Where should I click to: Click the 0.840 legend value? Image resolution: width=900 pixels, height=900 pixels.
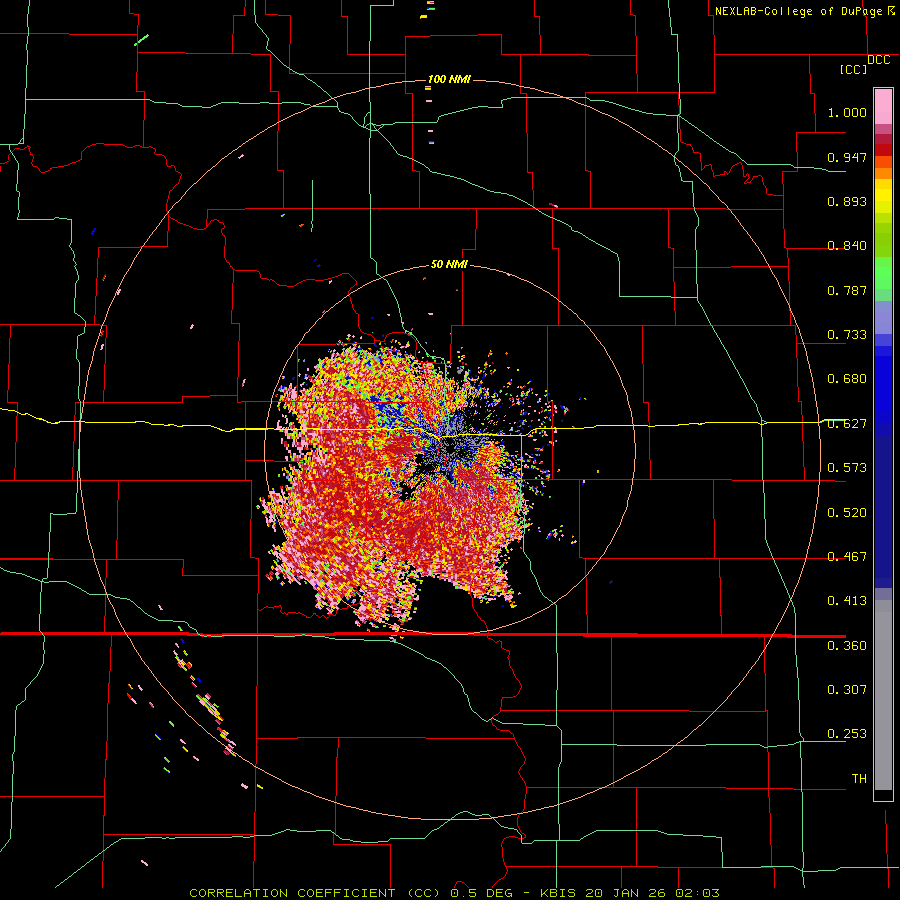[x=847, y=246]
